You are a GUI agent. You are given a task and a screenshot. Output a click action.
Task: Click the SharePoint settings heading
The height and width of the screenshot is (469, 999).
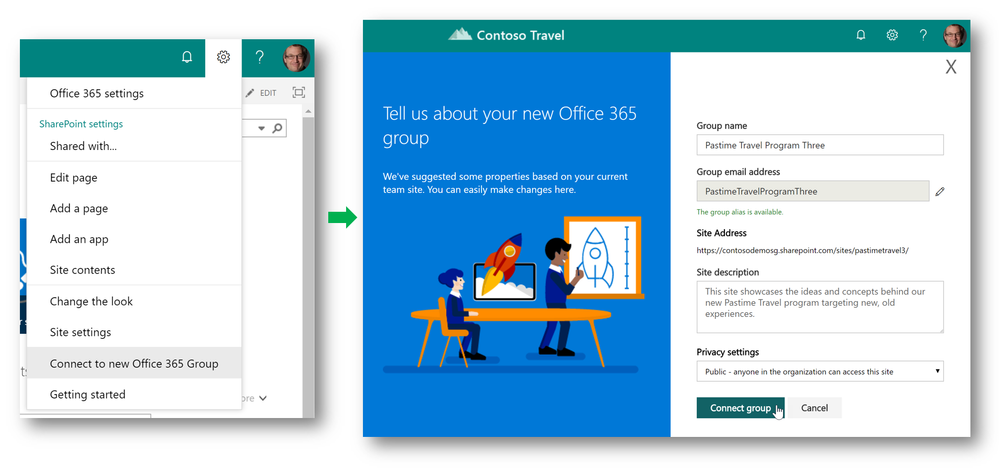81,124
